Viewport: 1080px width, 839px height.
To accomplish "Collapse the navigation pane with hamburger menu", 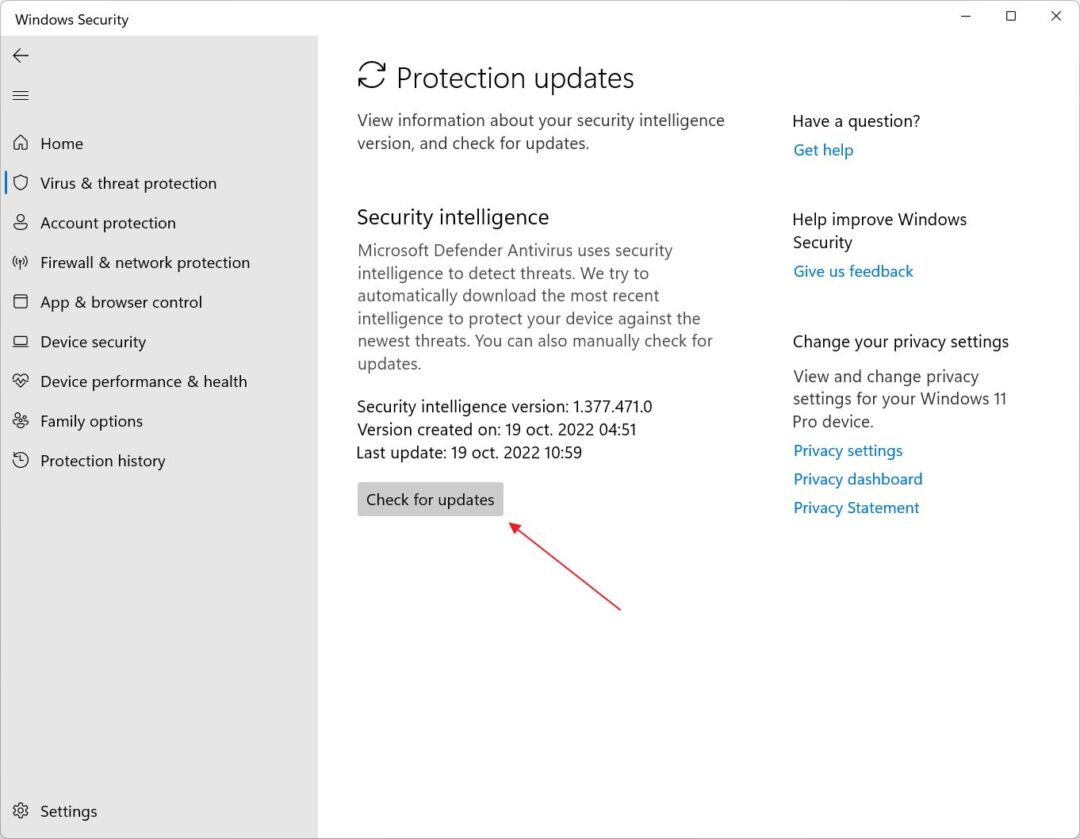I will point(21,95).
